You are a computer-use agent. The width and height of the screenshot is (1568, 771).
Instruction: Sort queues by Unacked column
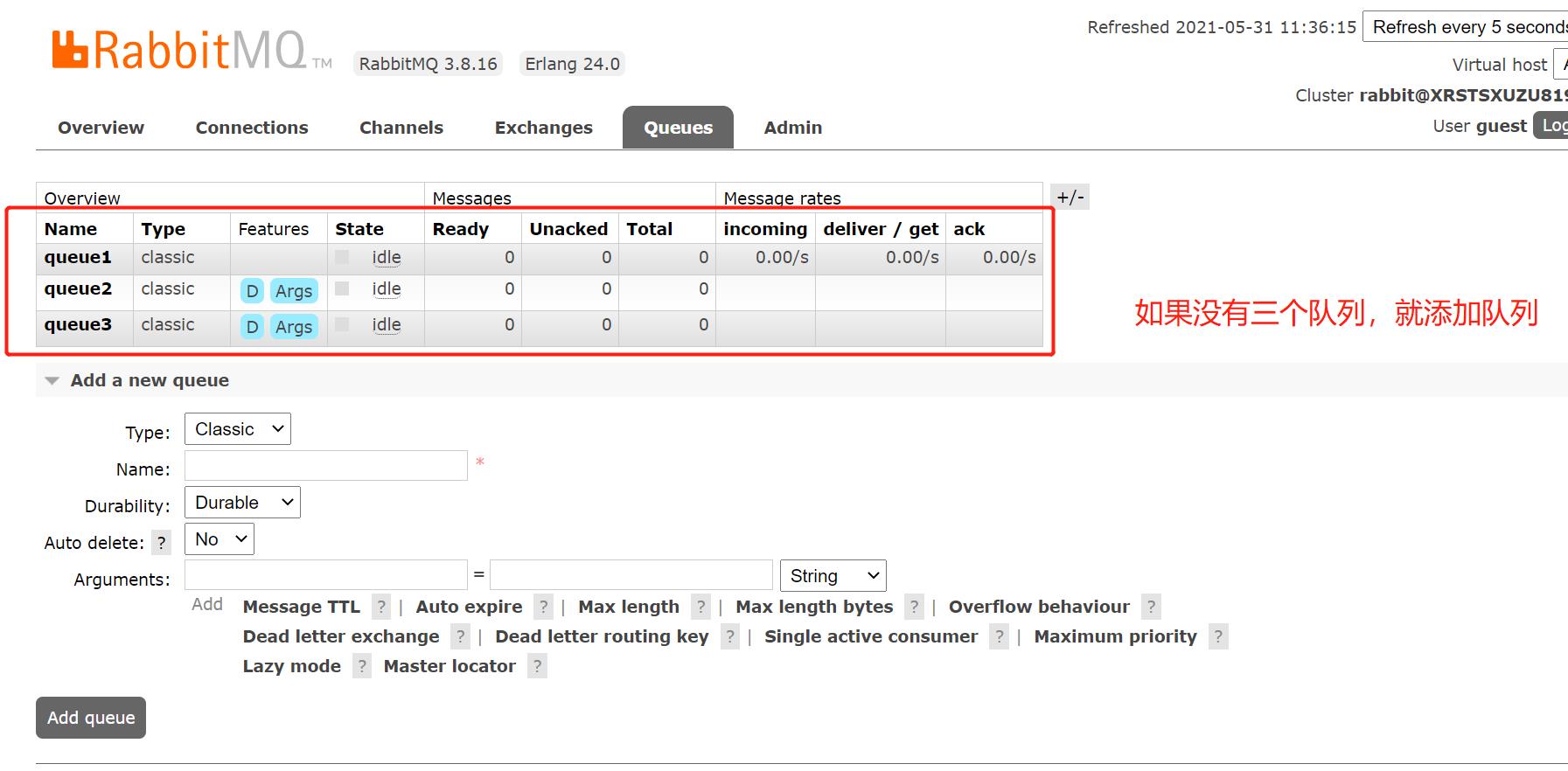[x=568, y=229]
